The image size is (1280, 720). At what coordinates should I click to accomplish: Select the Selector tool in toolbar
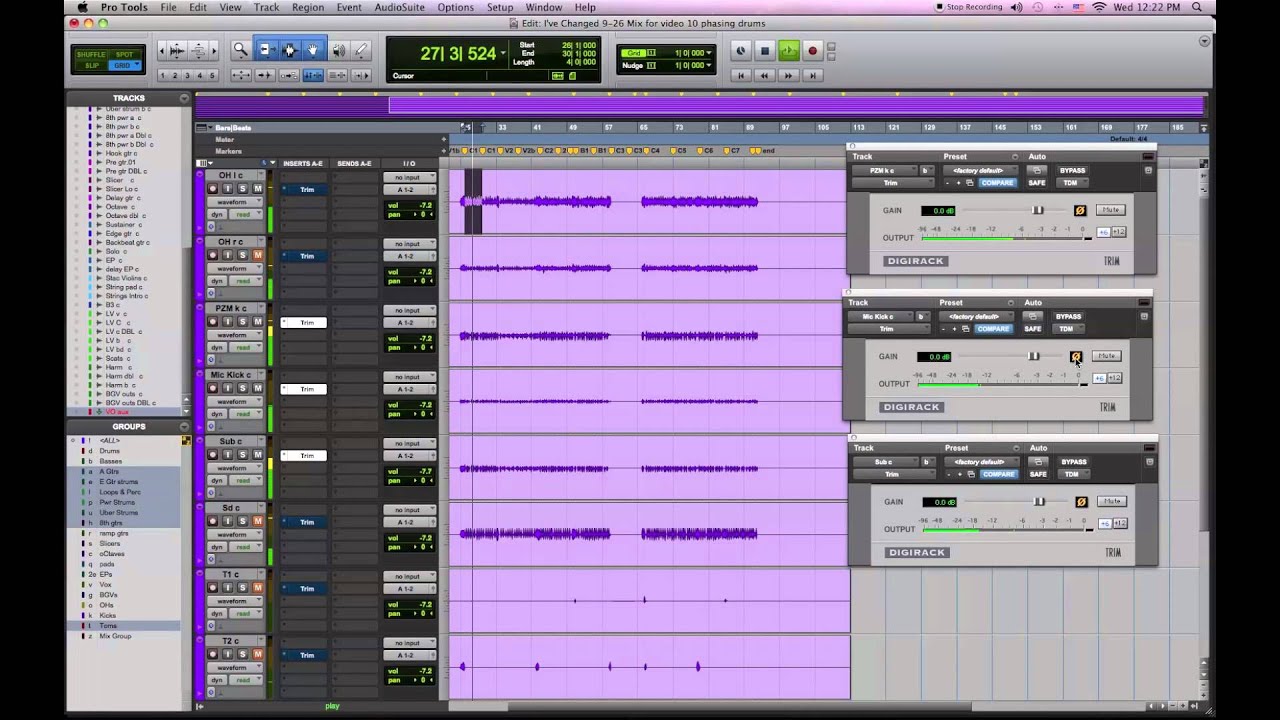(x=290, y=50)
